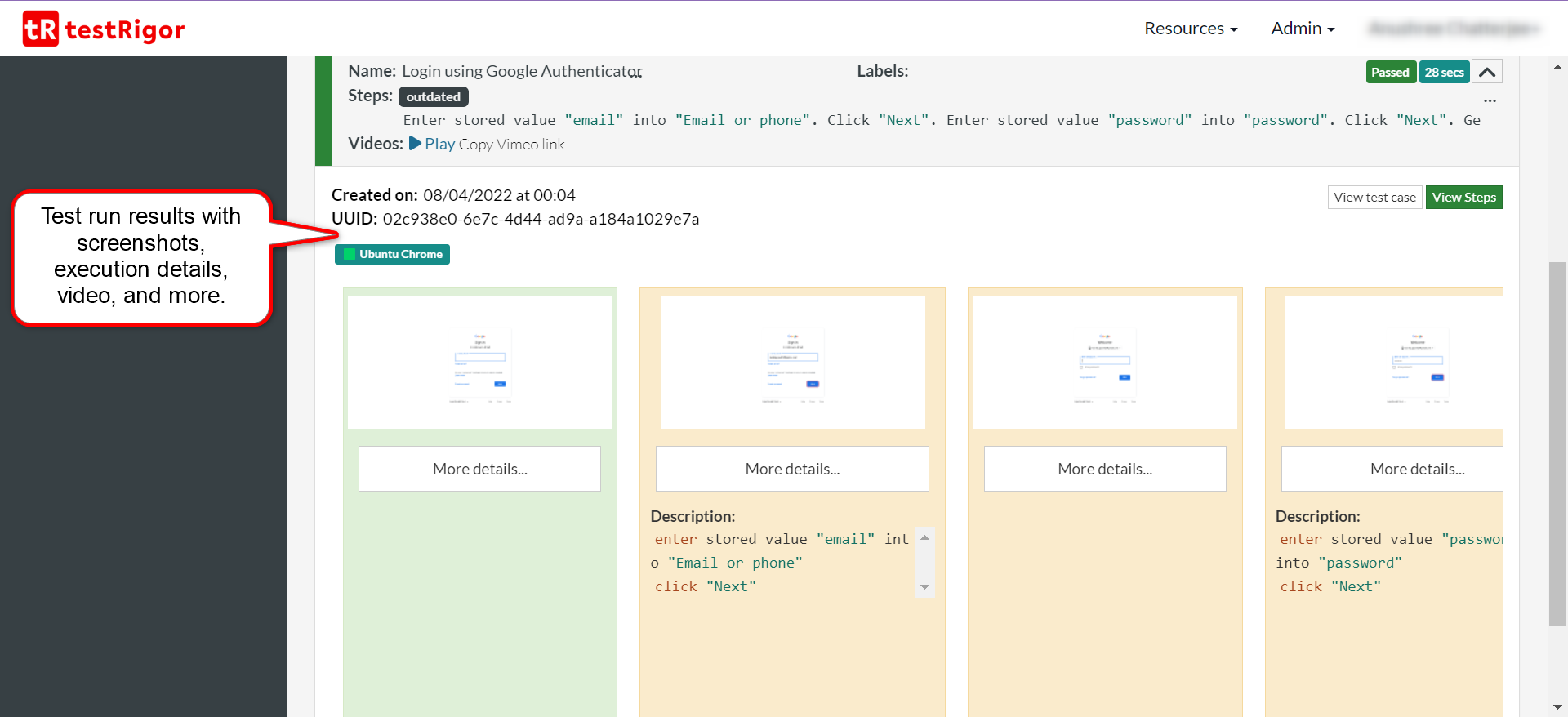Viewport: 1568px width, 717px height.
Task: Play the test run video
Action: [x=432, y=144]
